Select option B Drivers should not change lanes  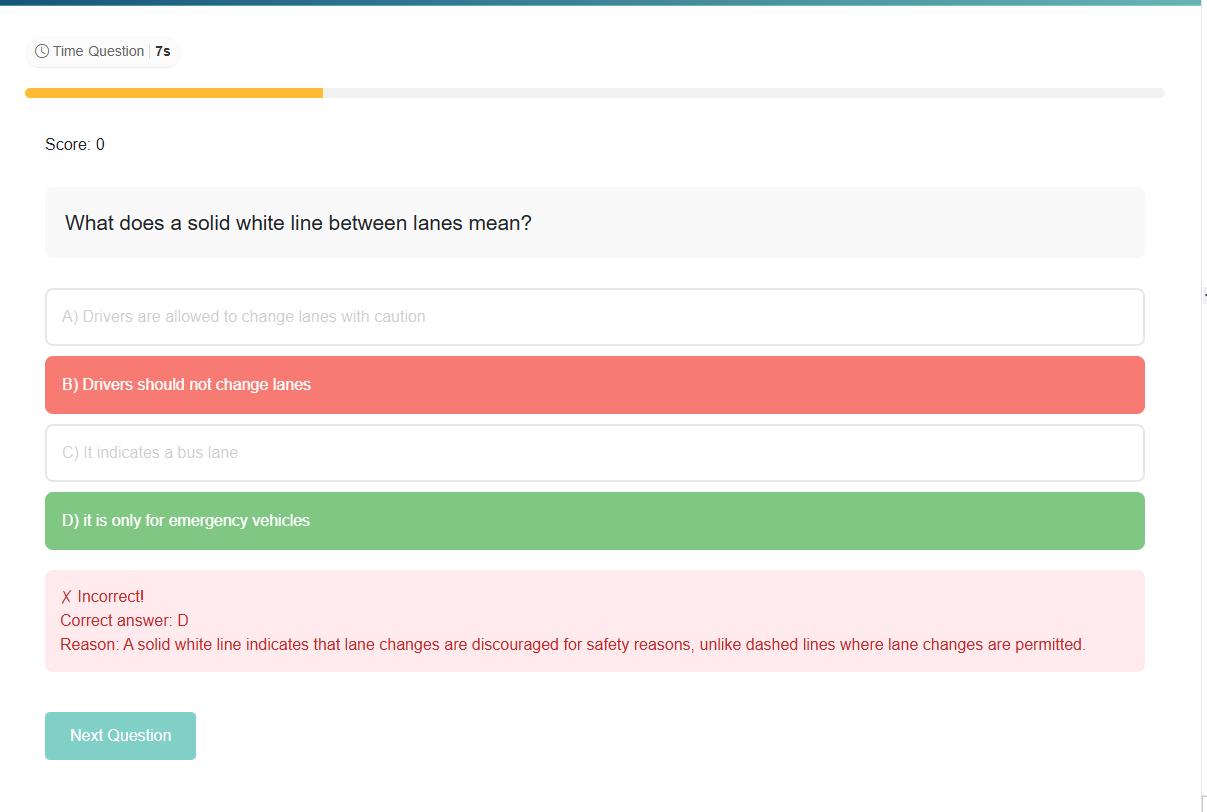coord(594,385)
